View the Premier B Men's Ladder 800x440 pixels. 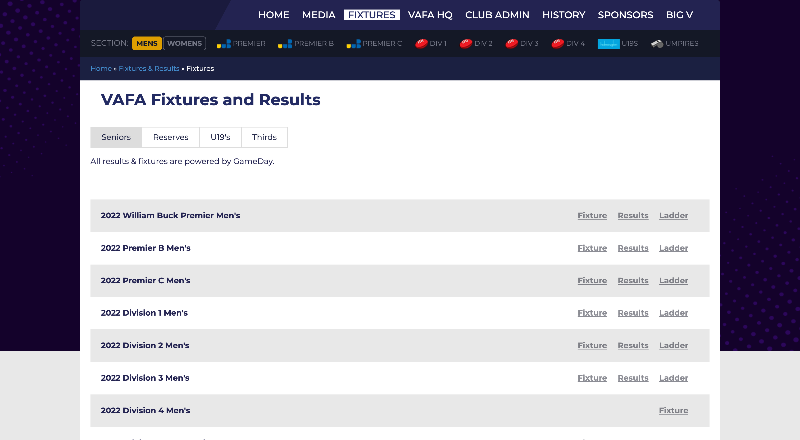coord(673,248)
